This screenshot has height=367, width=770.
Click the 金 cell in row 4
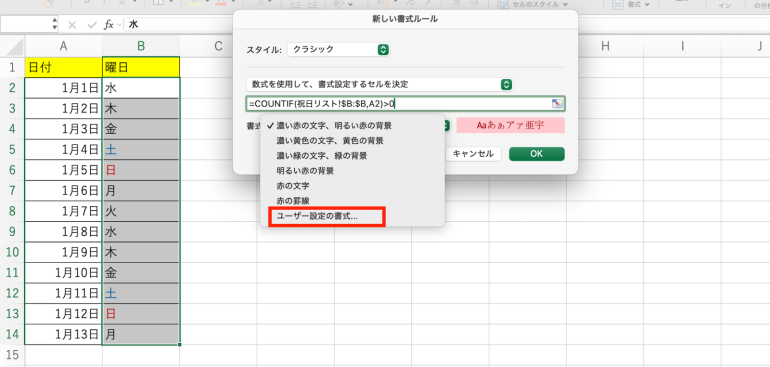click(141, 129)
